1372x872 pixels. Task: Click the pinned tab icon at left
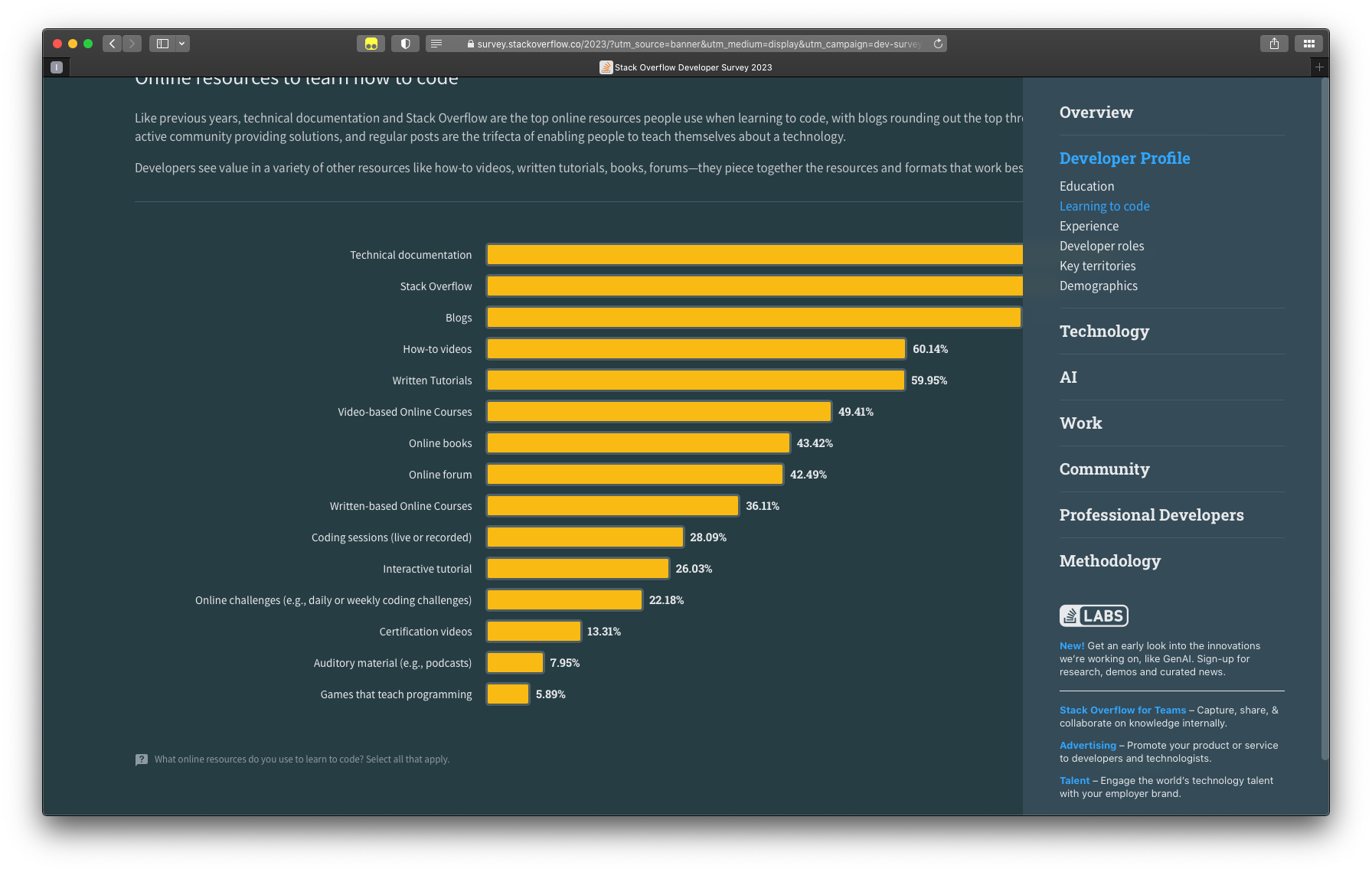click(x=57, y=67)
